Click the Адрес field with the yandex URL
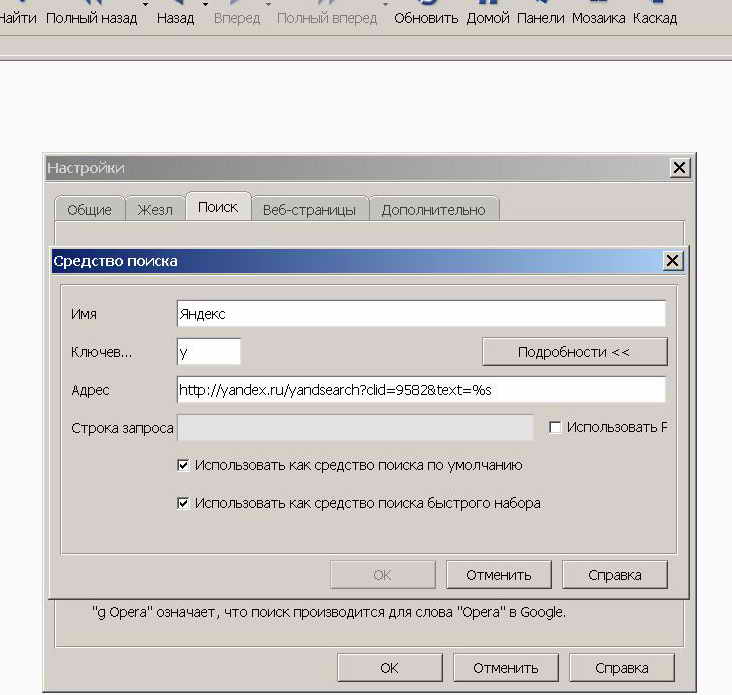732x695 pixels. pos(420,389)
